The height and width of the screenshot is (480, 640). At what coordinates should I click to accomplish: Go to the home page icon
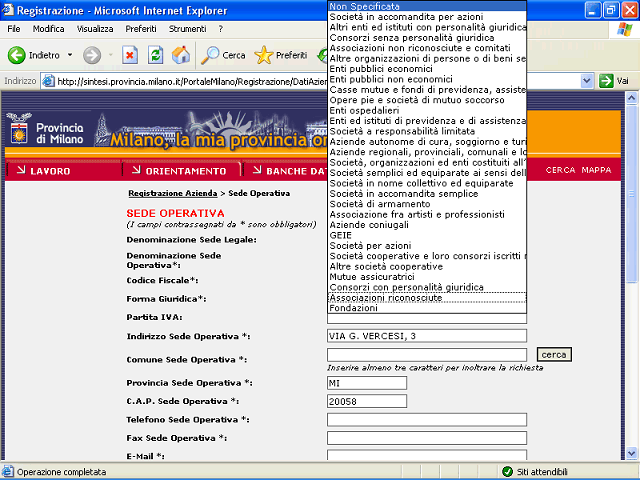(x=181, y=55)
